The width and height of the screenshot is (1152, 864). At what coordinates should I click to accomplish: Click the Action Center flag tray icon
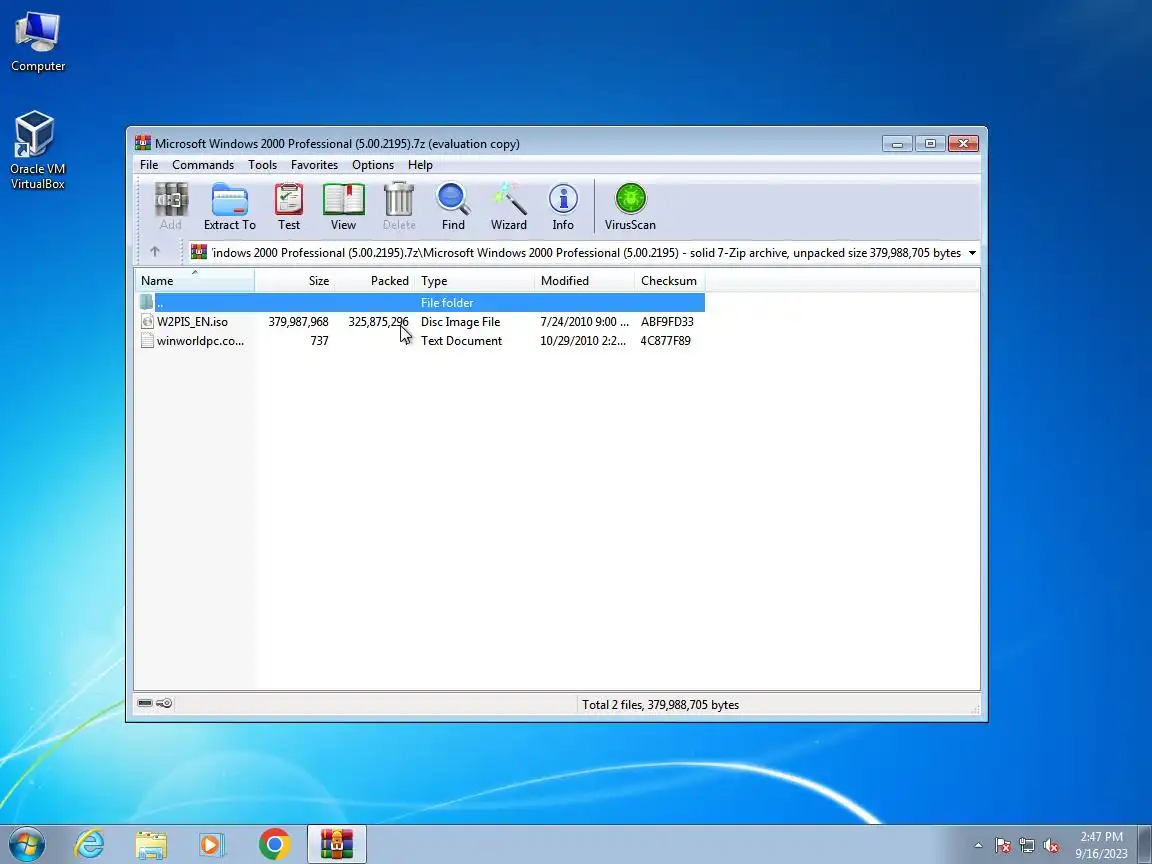pyautogui.click(x=1003, y=846)
